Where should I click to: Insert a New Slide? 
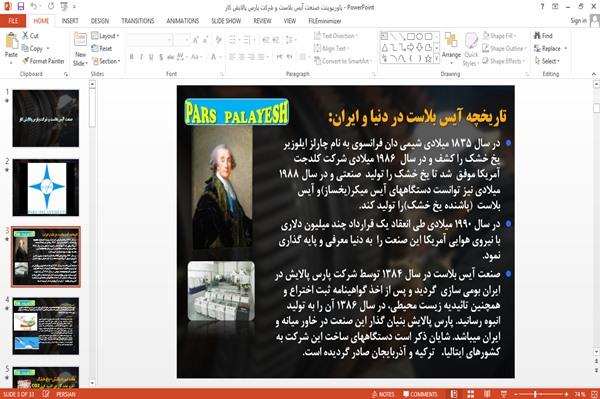(x=80, y=49)
